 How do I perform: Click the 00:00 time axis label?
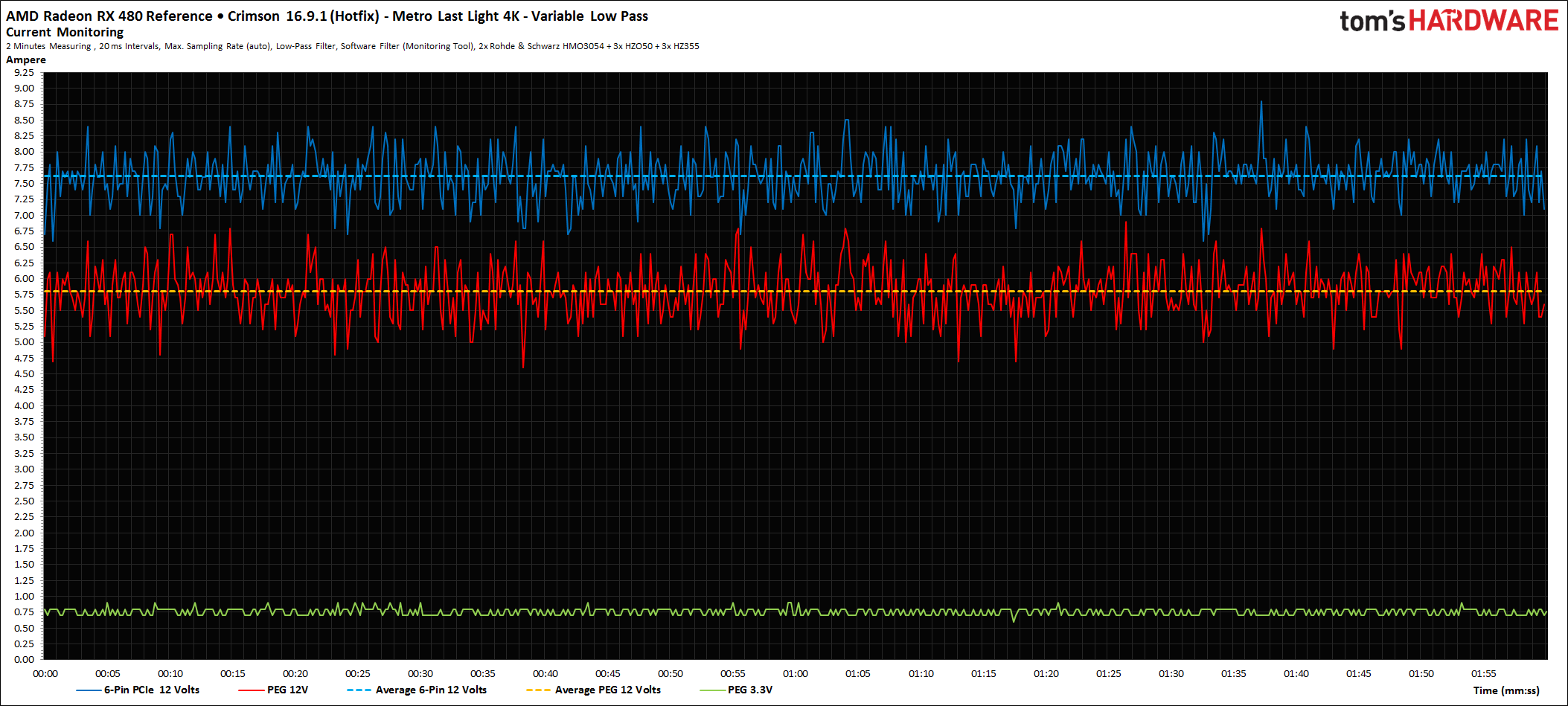pyautogui.click(x=45, y=673)
